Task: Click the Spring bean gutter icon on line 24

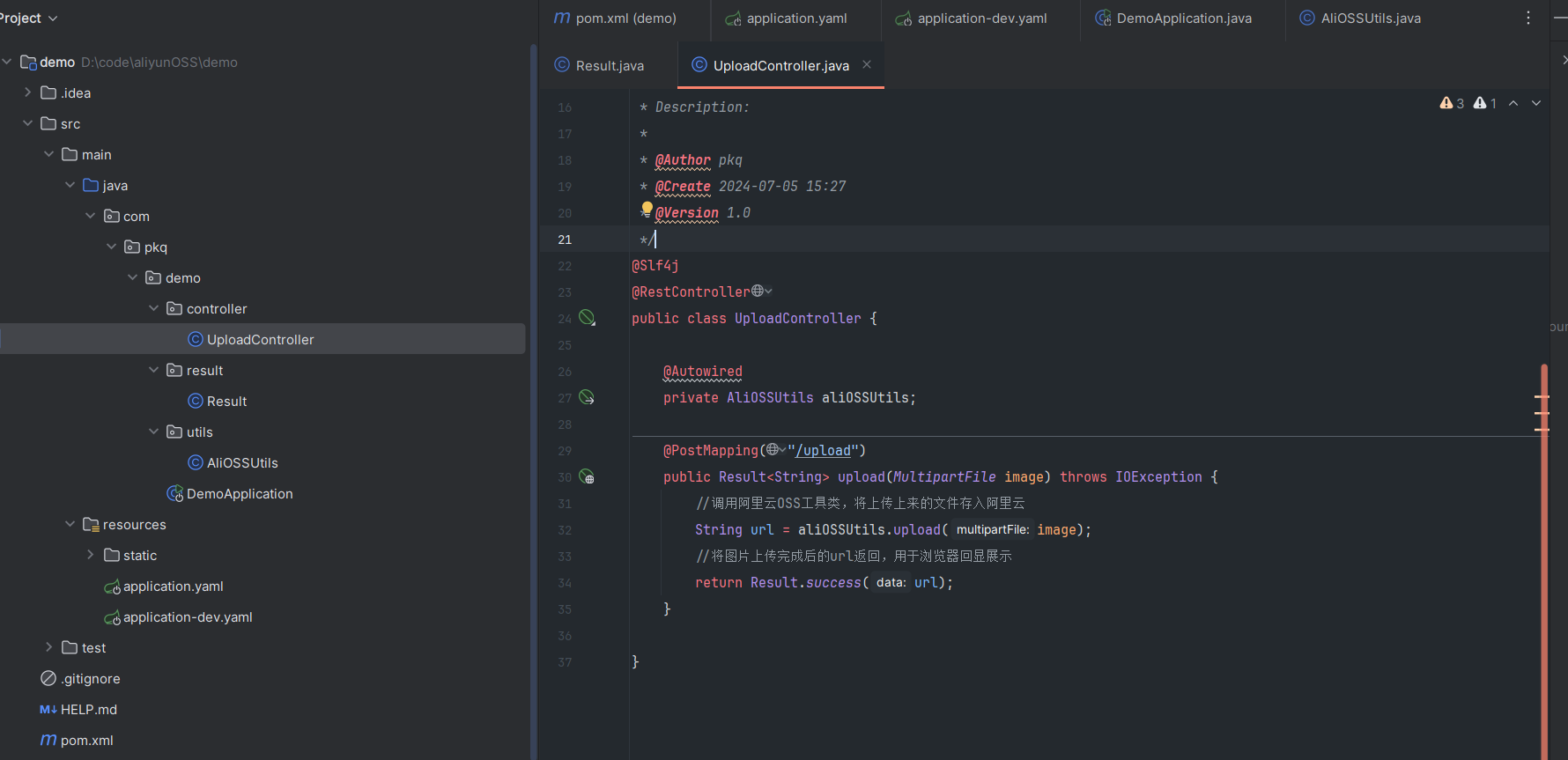Action: click(x=587, y=318)
